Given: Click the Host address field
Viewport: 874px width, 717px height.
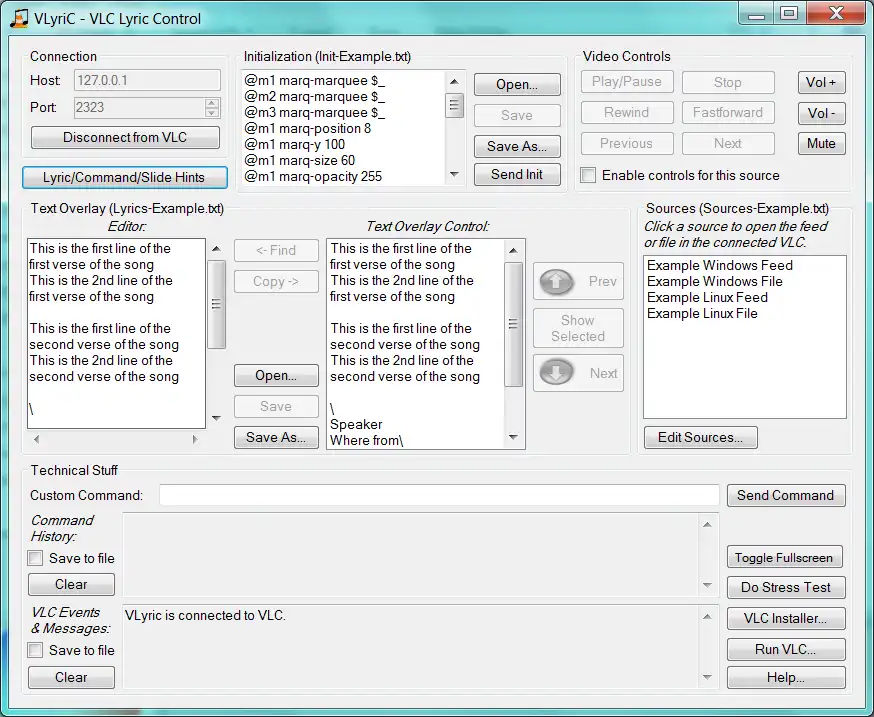Looking at the screenshot, I should click(x=147, y=80).
